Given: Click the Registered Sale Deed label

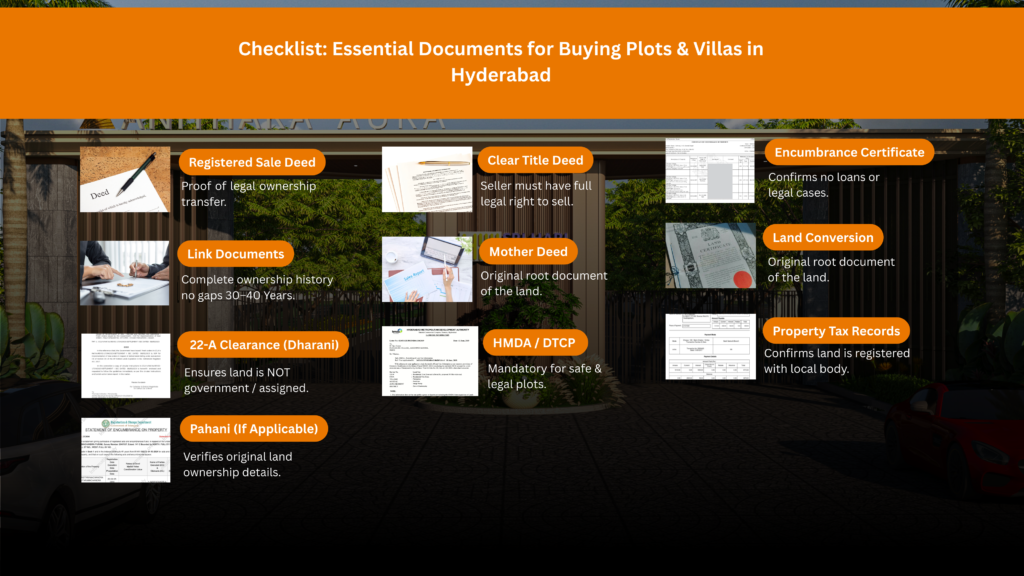Looking at the screenshot, I should (x=252, y=161).
